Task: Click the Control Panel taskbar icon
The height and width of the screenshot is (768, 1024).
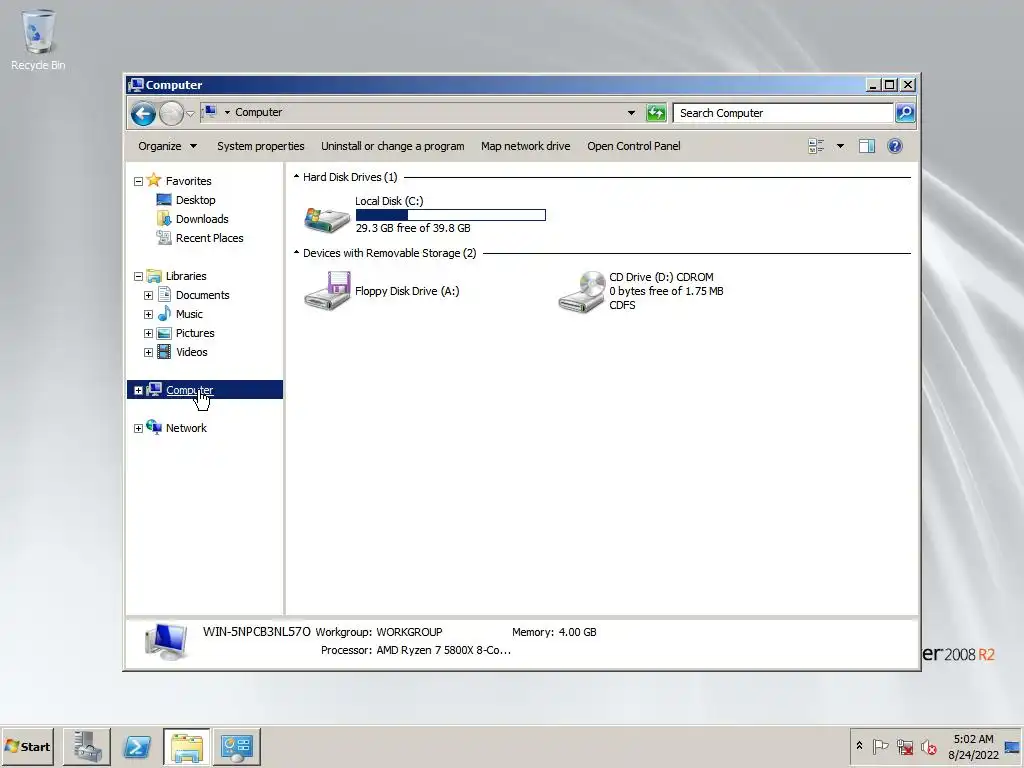Action: tap(236, 746)
